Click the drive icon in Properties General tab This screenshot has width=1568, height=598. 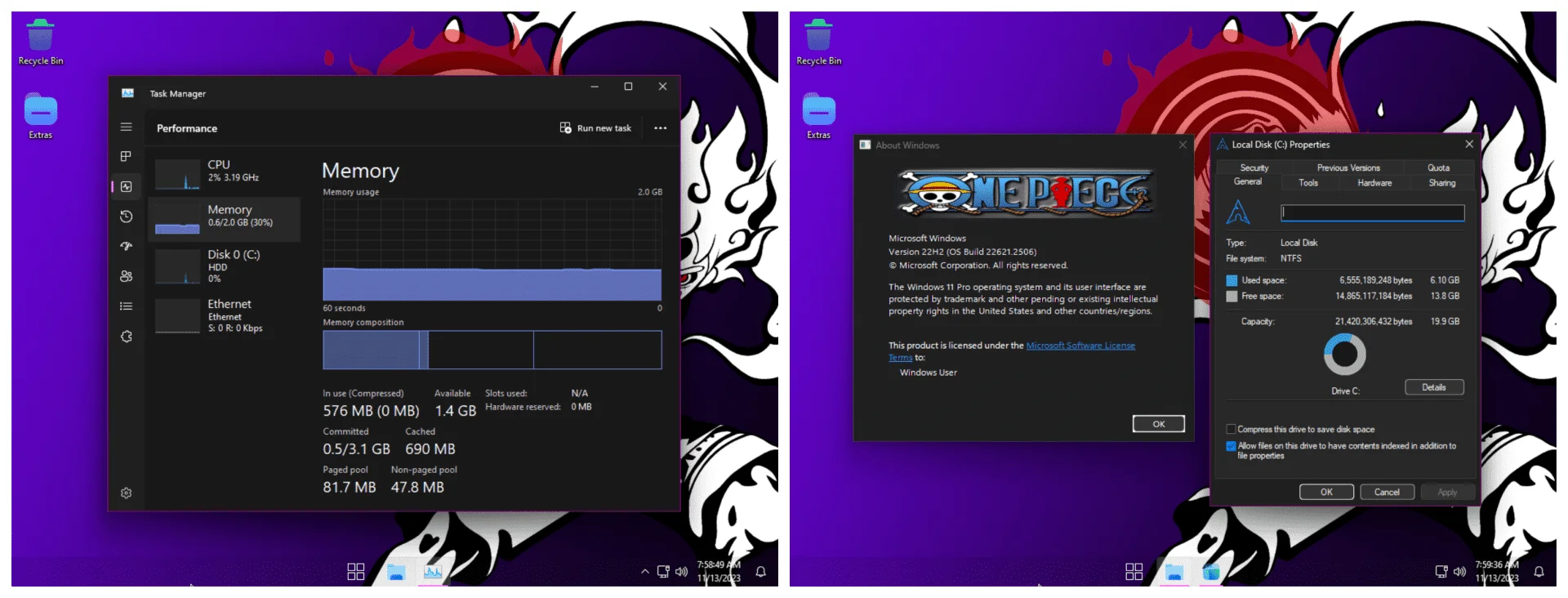coord(1238,212)
